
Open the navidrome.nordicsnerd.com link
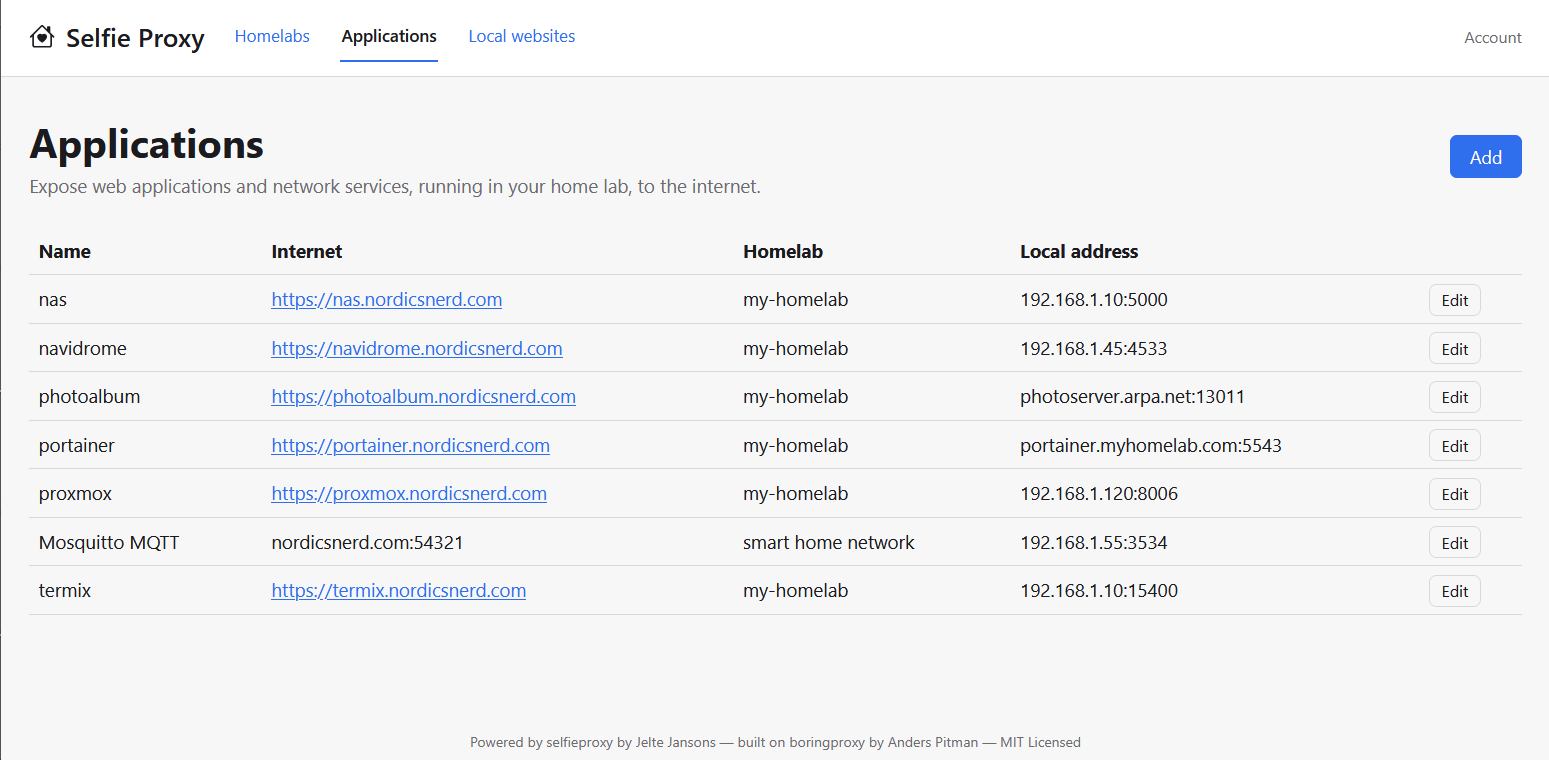tap(417, 349)
